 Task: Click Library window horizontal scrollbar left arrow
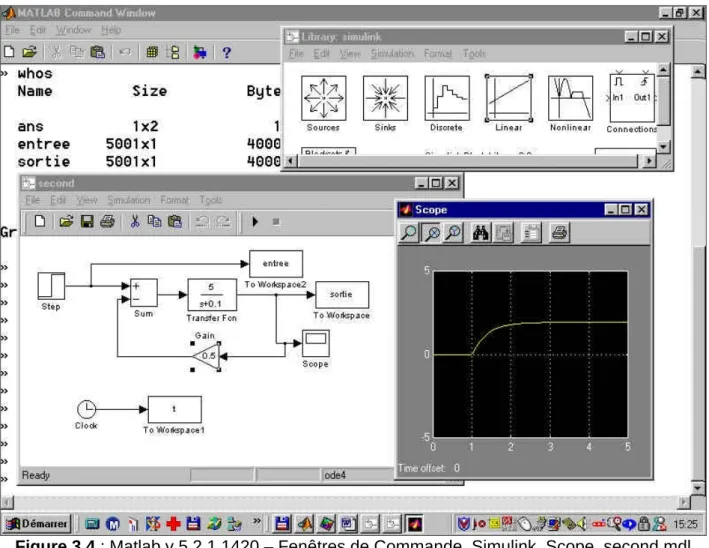click(x=291, y=161)
